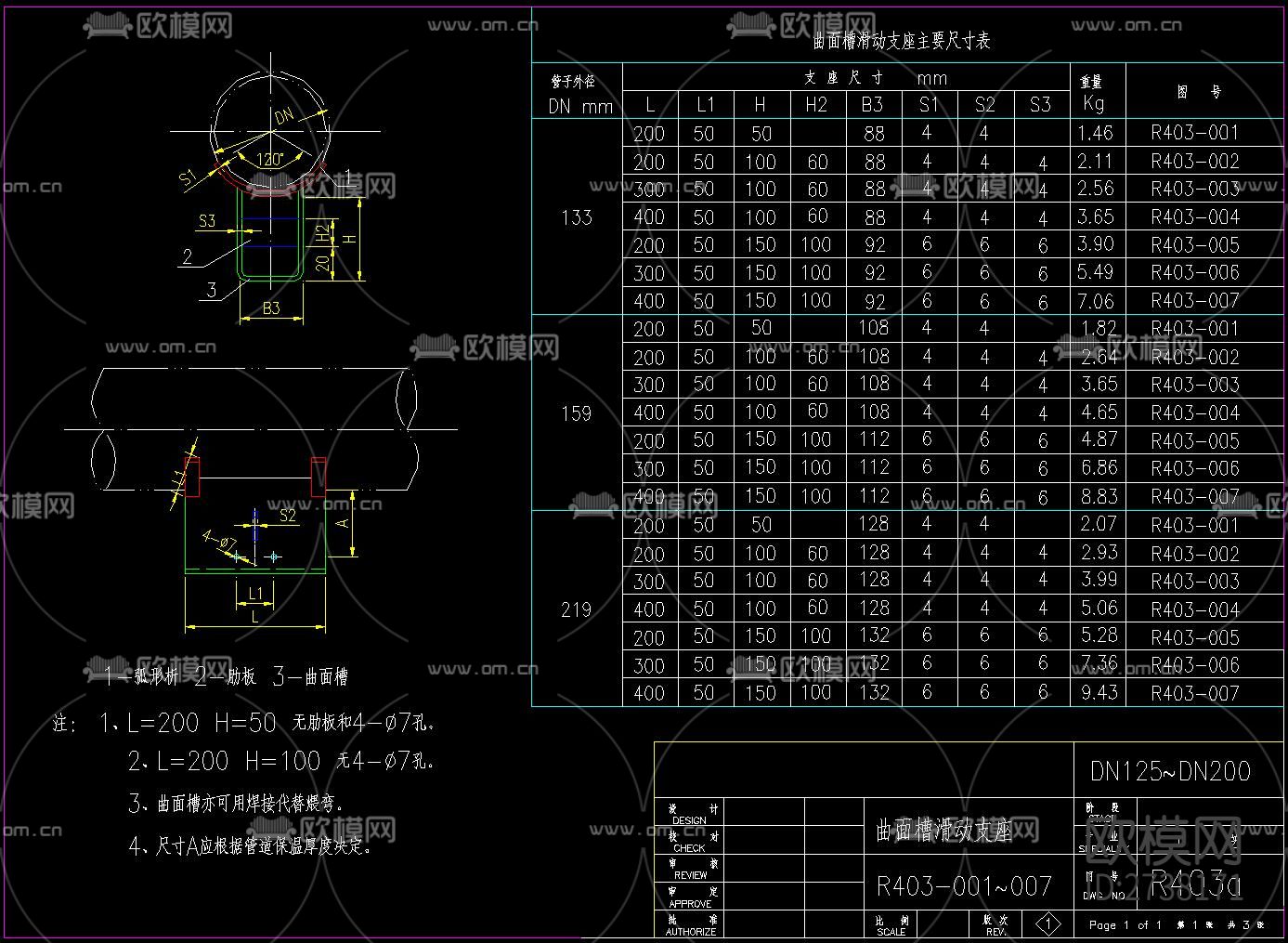Select the vertical A dimension beside the support
Viewport: 1288px width, 943px height.
tap(344, 523)
